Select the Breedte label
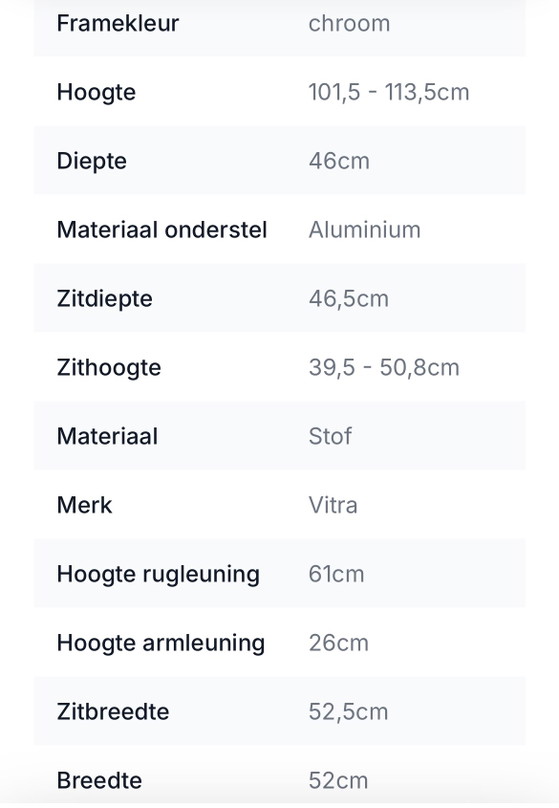Viewport: 559px width, 808px height. point(99,781)
